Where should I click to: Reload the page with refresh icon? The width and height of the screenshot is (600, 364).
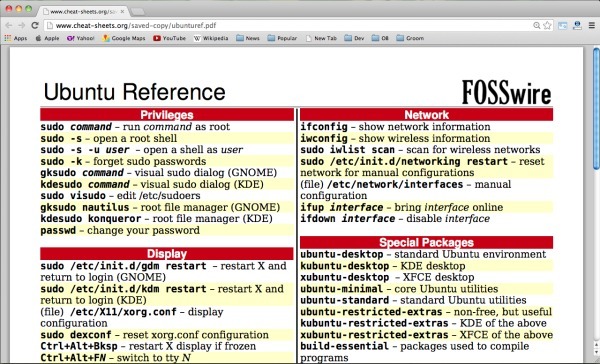(x=35, y=25)
